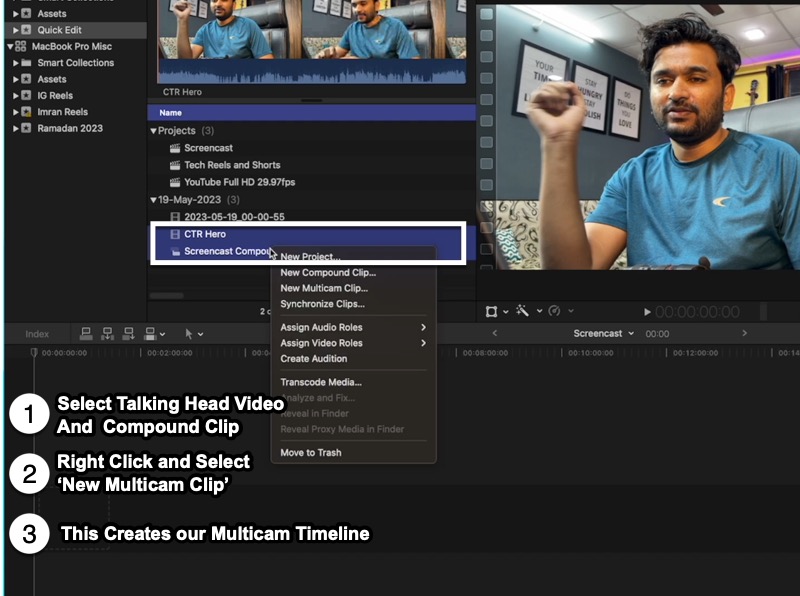Click the Retime speedometer icon
The image size is (800, 596).
(x=555, y=311)
